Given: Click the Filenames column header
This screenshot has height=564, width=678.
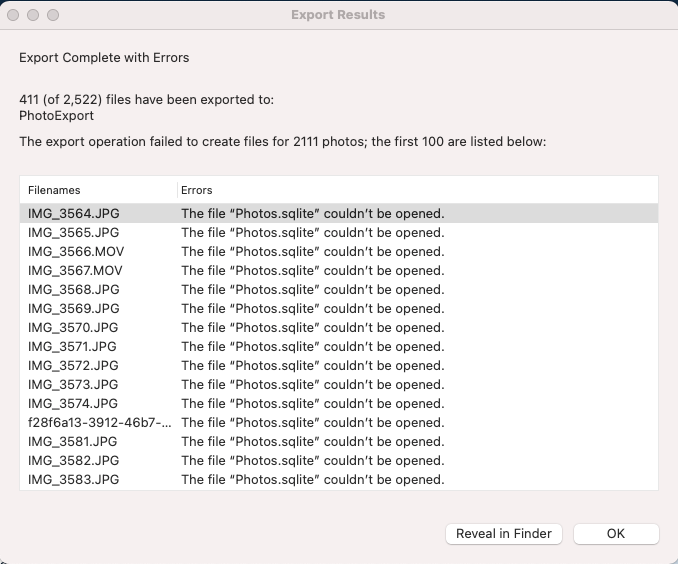Looking at the screenshot, I should (x=98, y=190).
